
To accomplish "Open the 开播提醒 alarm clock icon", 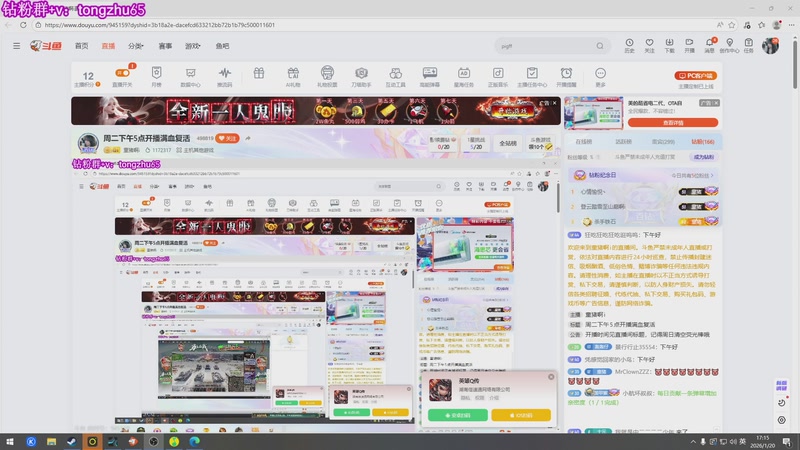I will 566,73.
